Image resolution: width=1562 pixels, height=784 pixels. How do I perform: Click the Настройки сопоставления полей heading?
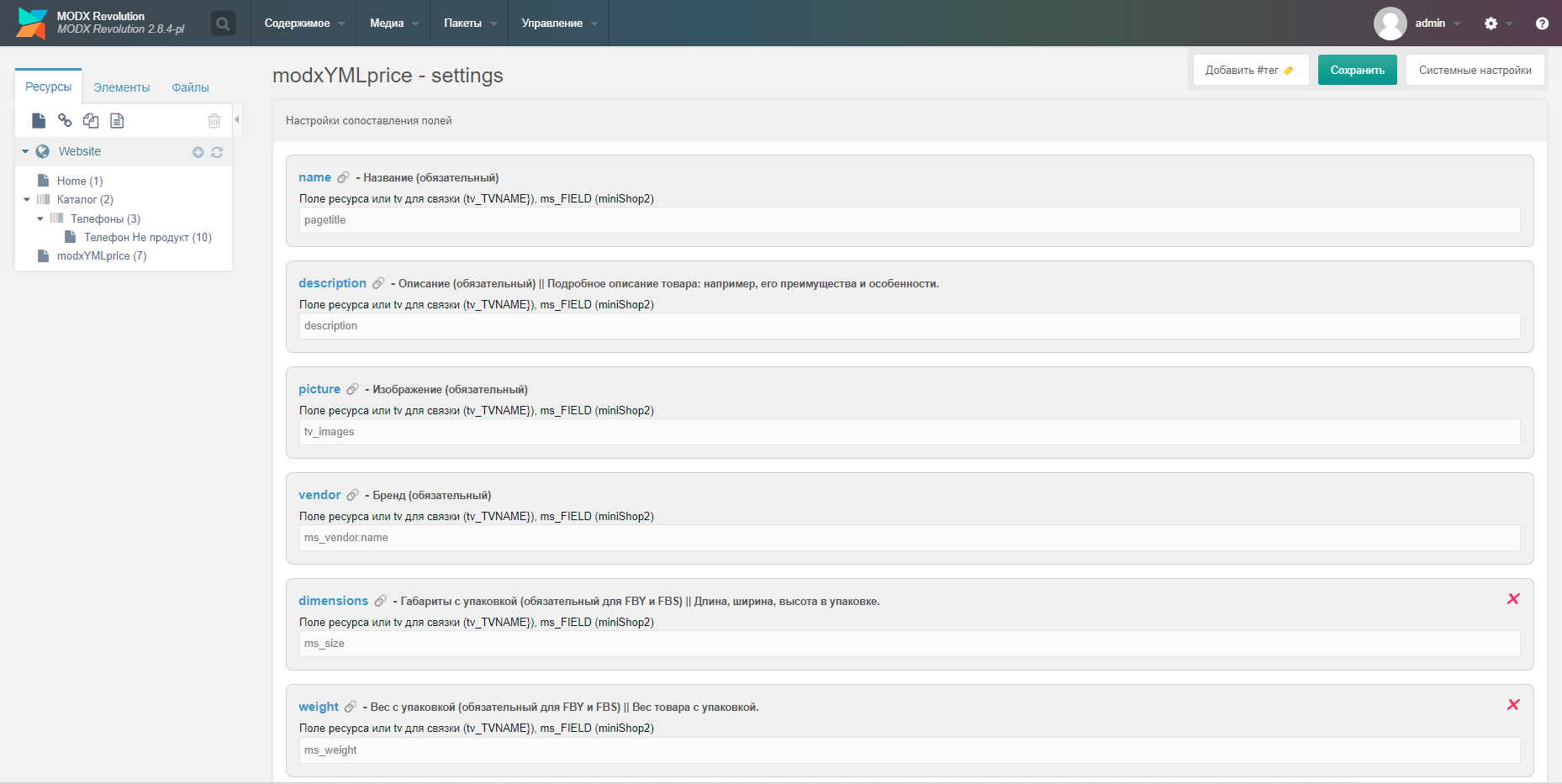coord(368,121)
